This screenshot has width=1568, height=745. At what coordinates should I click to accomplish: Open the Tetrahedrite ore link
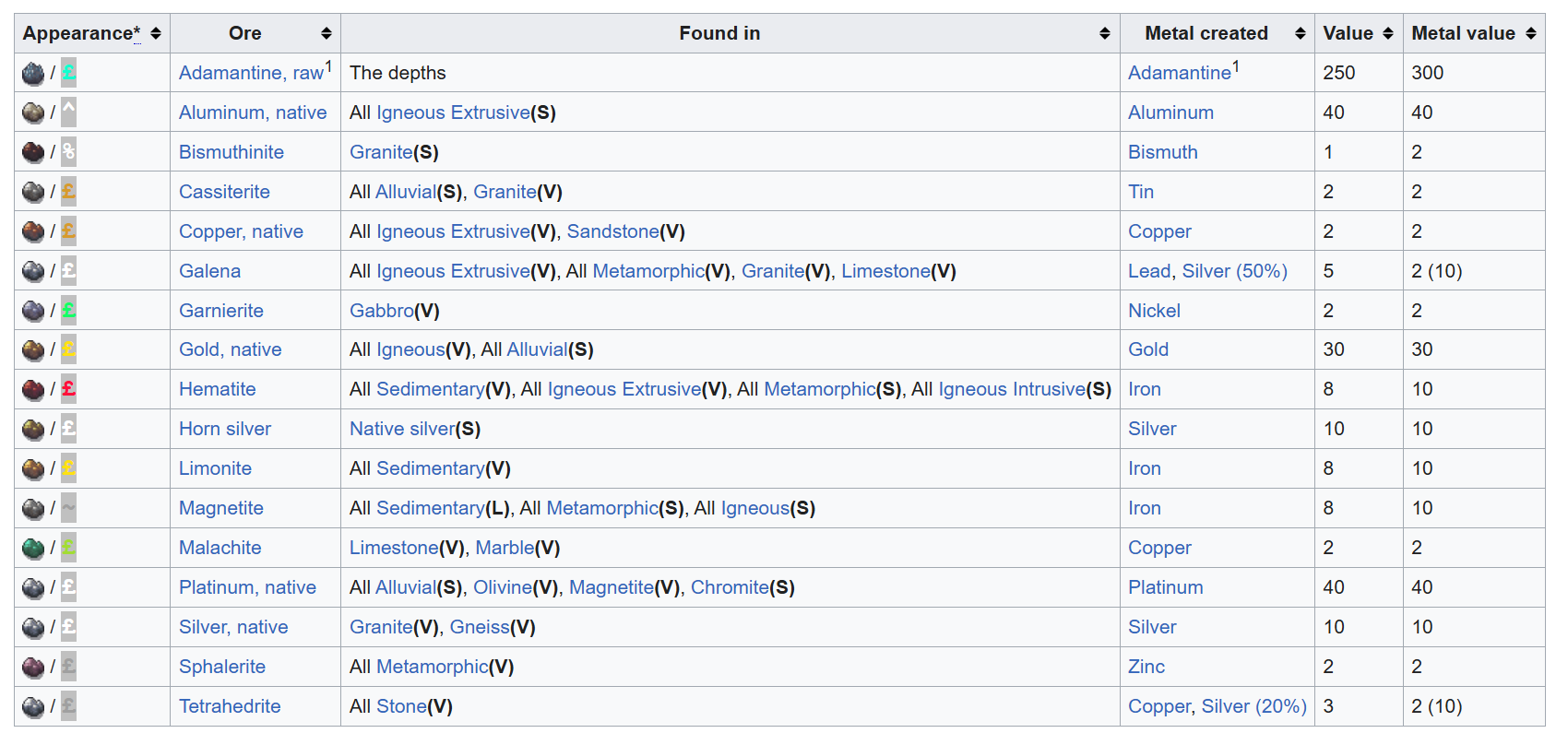click(x=230, y=706)
